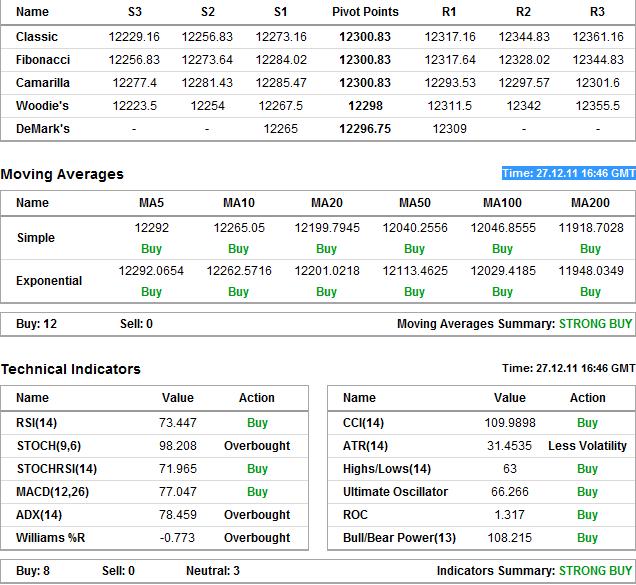Click ATR(14) Less Volatility action
This screenshot has width=636, height=585.
tap(587, 446)
